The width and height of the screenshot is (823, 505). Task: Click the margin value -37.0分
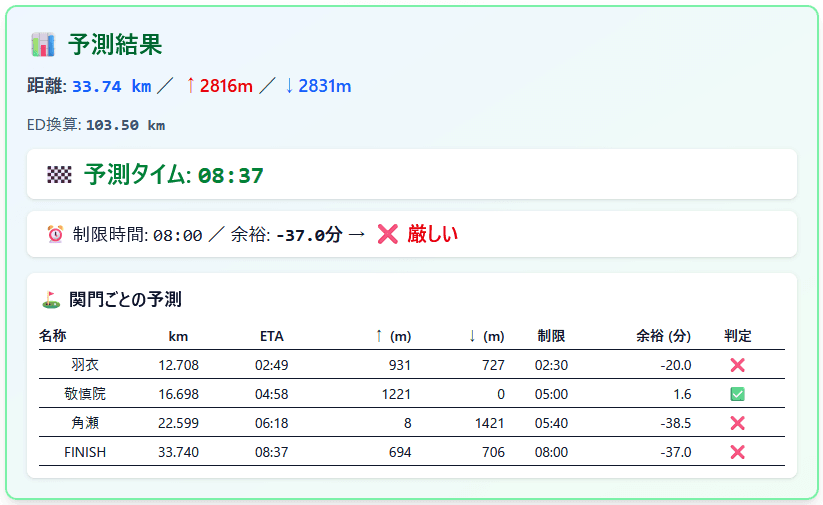pyautogui.click(x=309, y=235)
